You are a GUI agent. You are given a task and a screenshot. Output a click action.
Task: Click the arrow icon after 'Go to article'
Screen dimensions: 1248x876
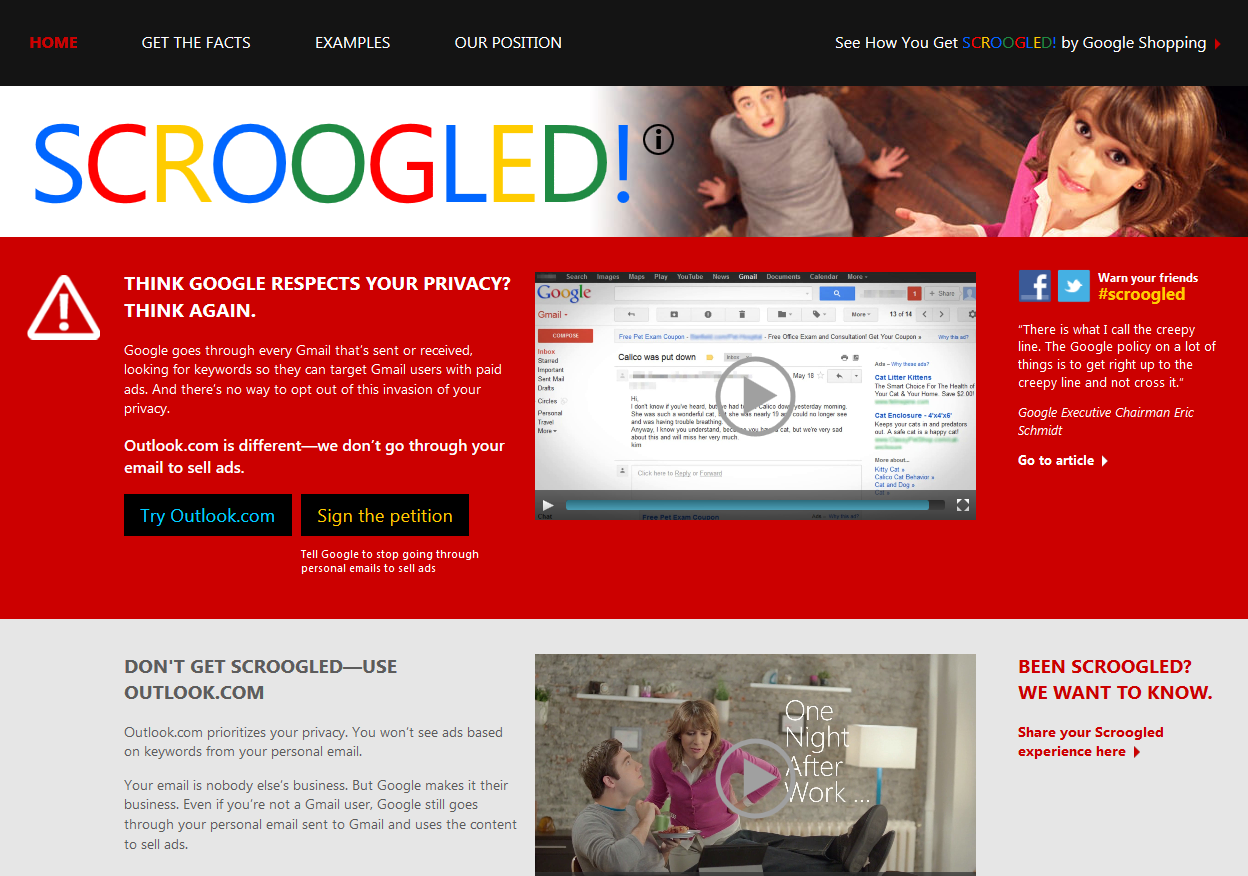pos(1104,460)
